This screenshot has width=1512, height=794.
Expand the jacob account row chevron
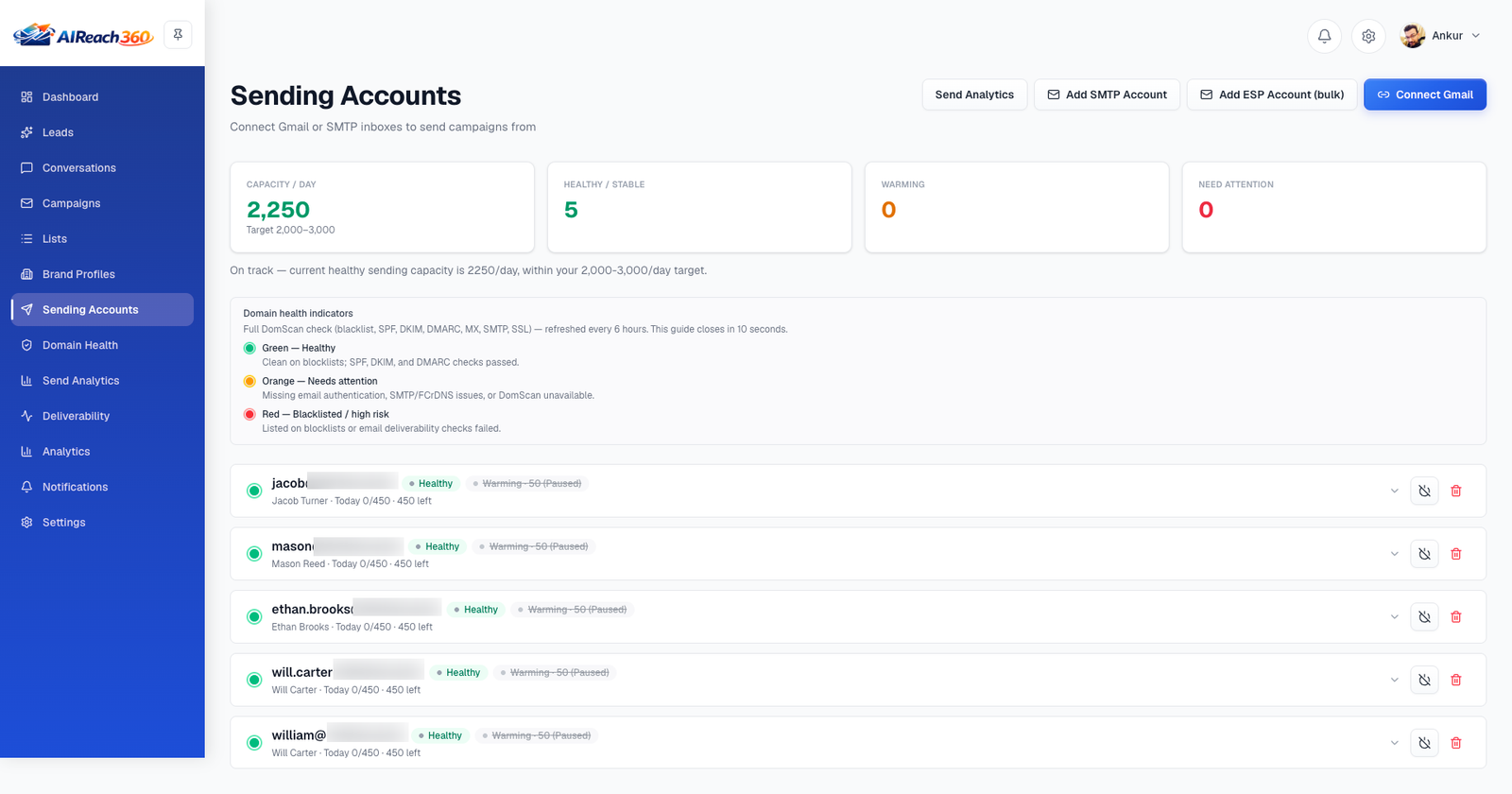1394,491
